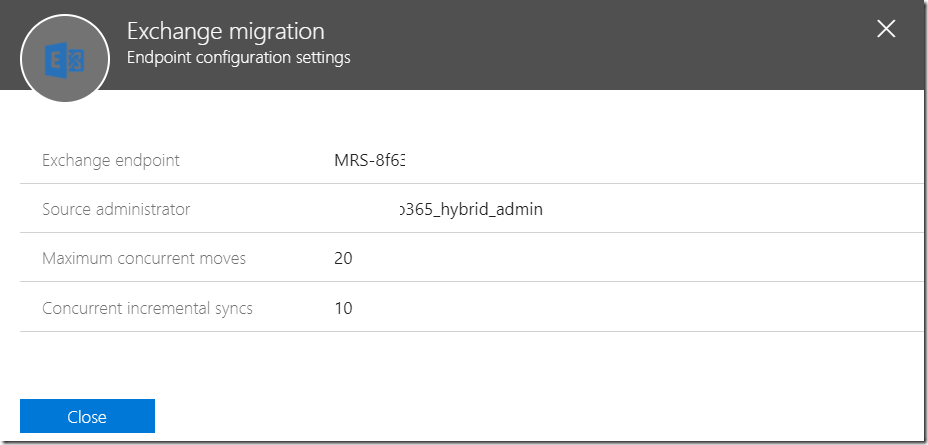Select the value 10 for incremental syncs

pos(343,308)
